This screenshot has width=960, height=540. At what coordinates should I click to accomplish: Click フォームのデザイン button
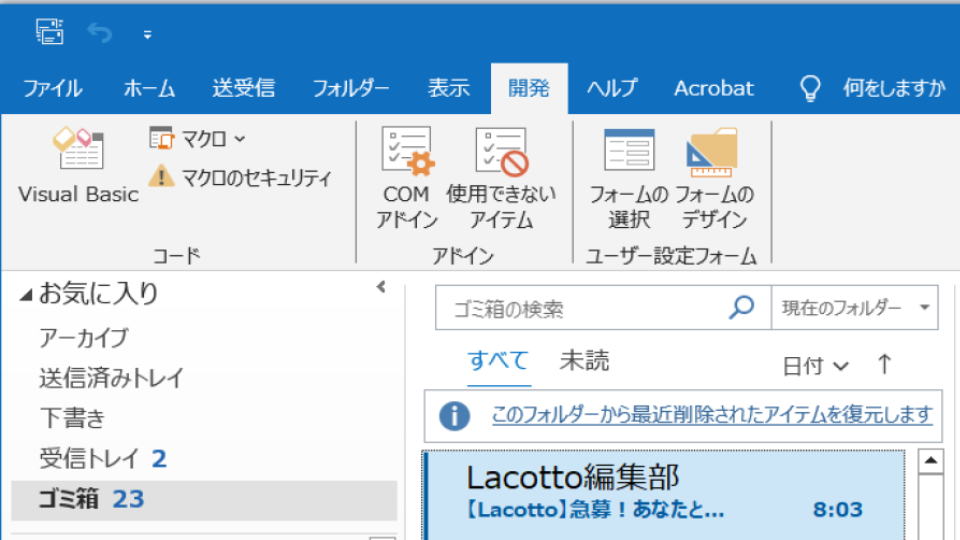coord(714,179)
